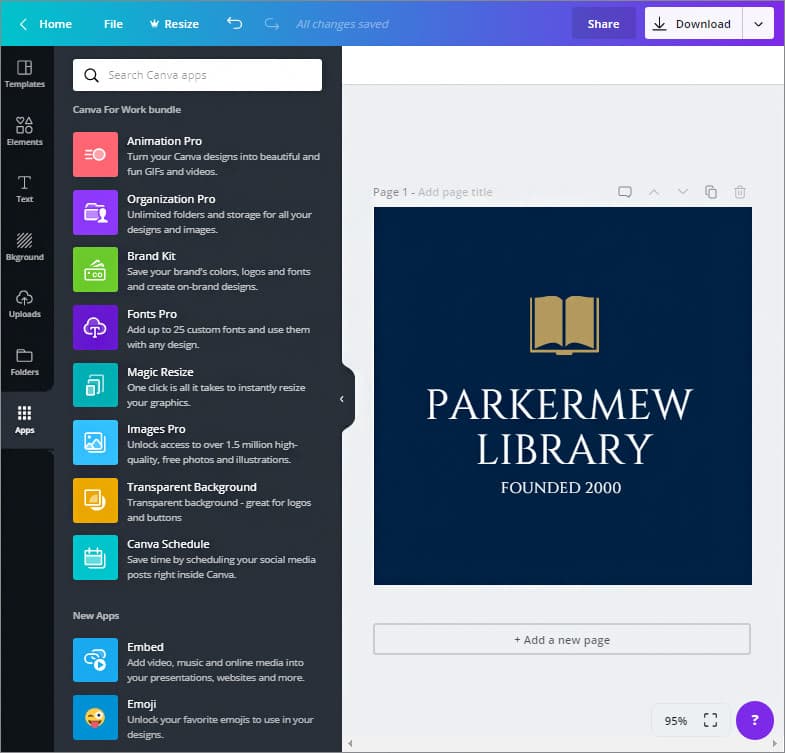Enter fullscreen using the expand icon
The image size is (785, 753).
point(710,720)
